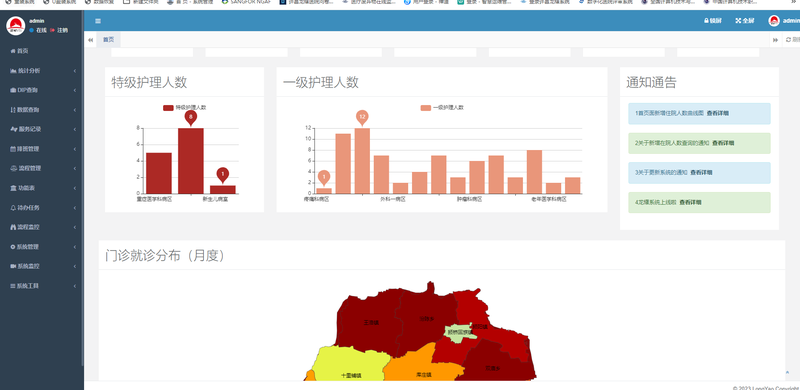Viewport: 800px width, 390px height.
Task: Click the tallest bar marked 12 in the 一级护理人数 chart
Action: 362,161
